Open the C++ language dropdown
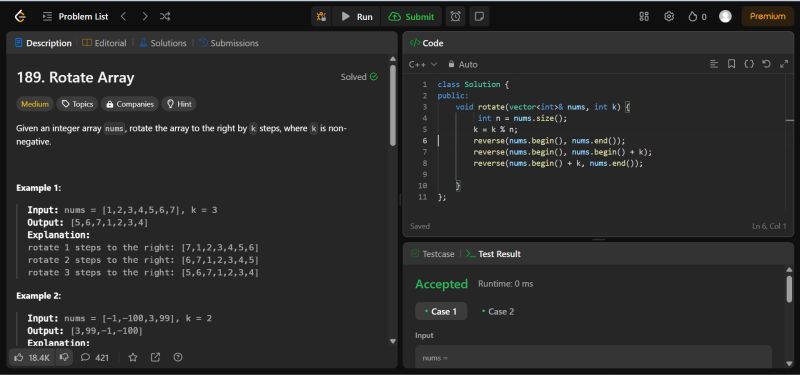Image resolution: width=800 pixels, height=375 pixels. [423, 64]
